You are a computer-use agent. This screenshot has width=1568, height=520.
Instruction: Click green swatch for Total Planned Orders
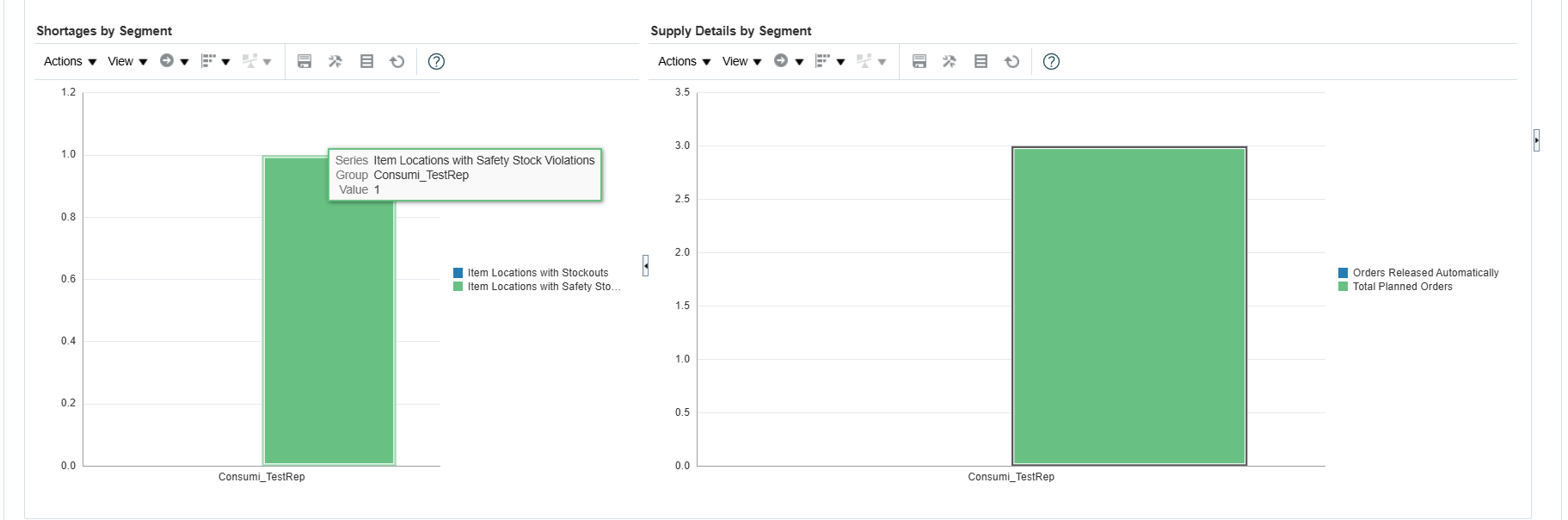(x=1344, y=287)
